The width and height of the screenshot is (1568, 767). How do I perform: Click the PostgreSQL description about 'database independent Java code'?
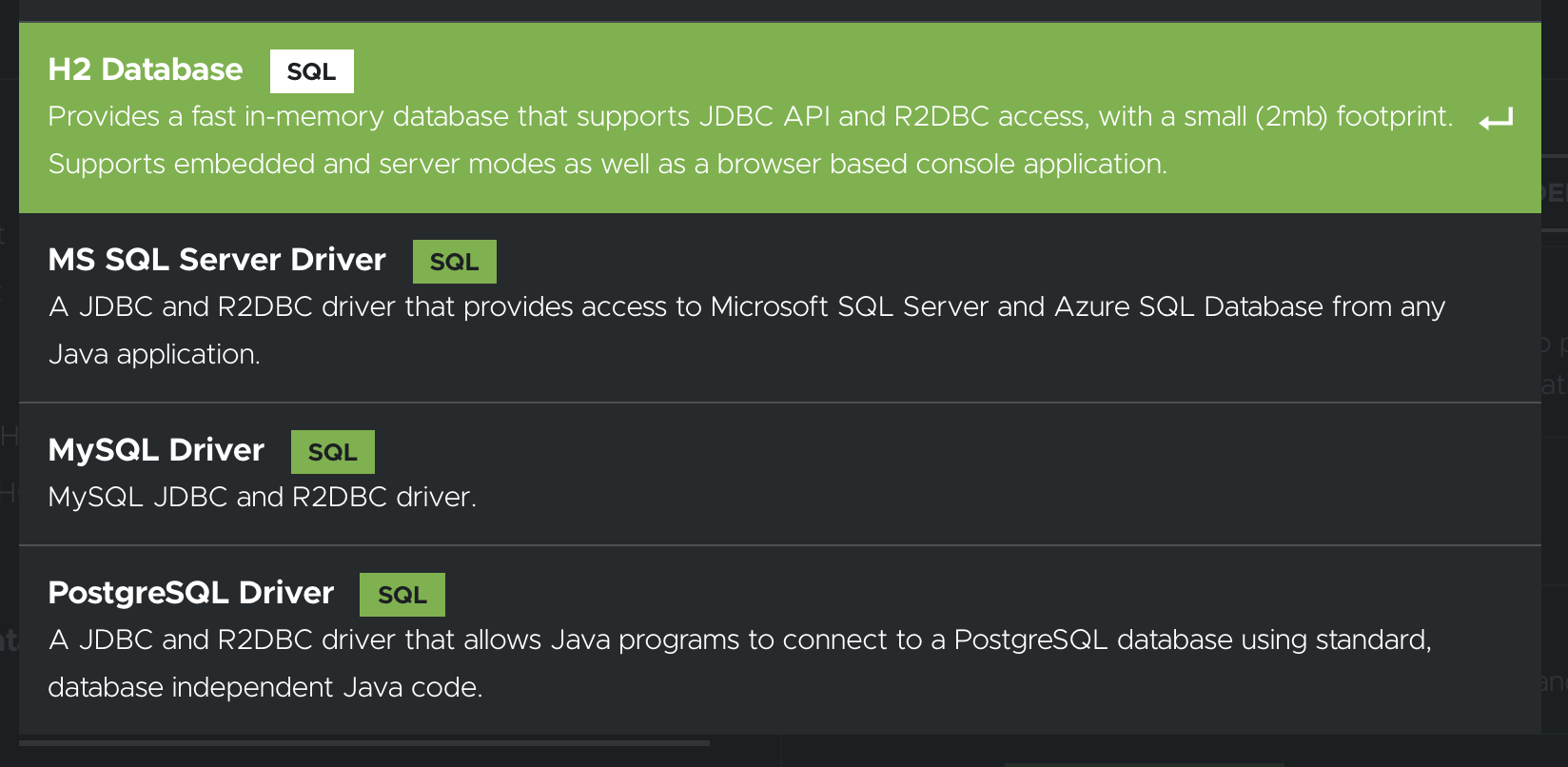(739, 663)
